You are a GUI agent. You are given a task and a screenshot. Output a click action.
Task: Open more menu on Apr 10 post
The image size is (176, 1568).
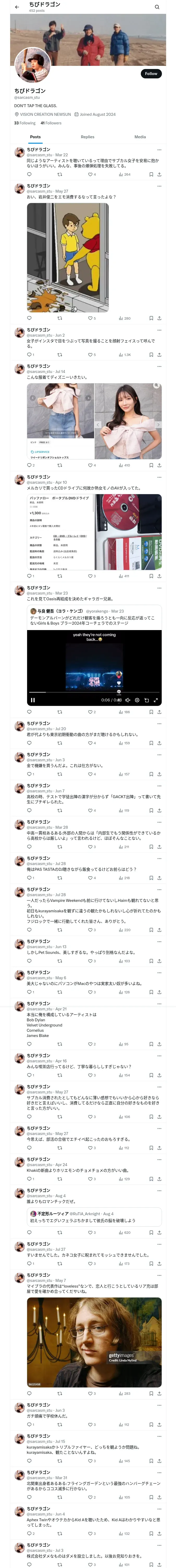pyautogui.click(x=160, y=477)
